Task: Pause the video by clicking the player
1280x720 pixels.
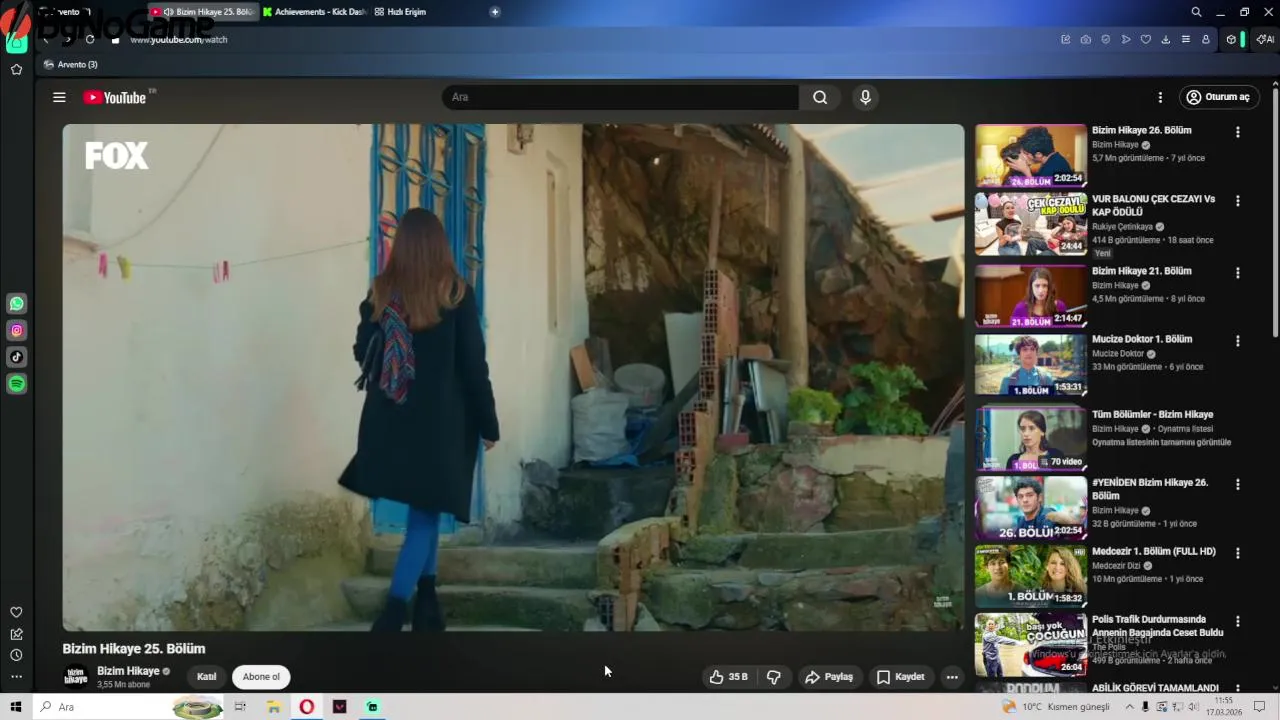Action: tap(513, 377)
